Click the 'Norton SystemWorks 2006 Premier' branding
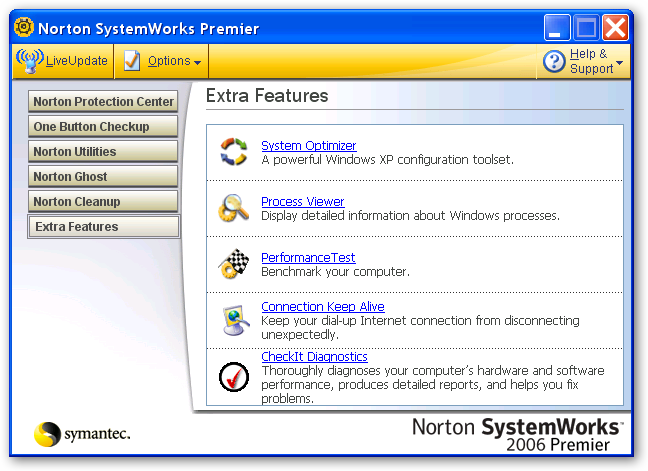 (517, 434)
